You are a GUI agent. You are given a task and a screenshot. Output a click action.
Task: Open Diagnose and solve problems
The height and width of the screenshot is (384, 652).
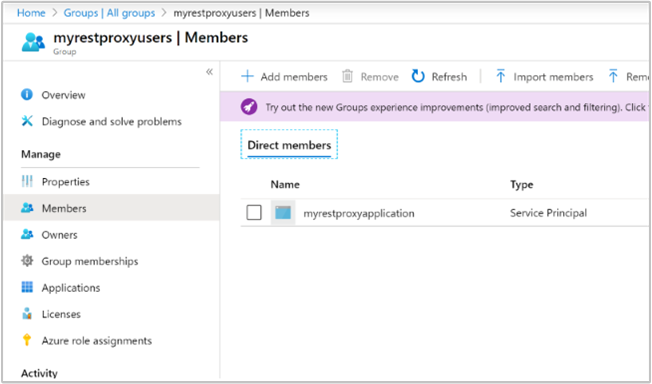tap(111, 121)
